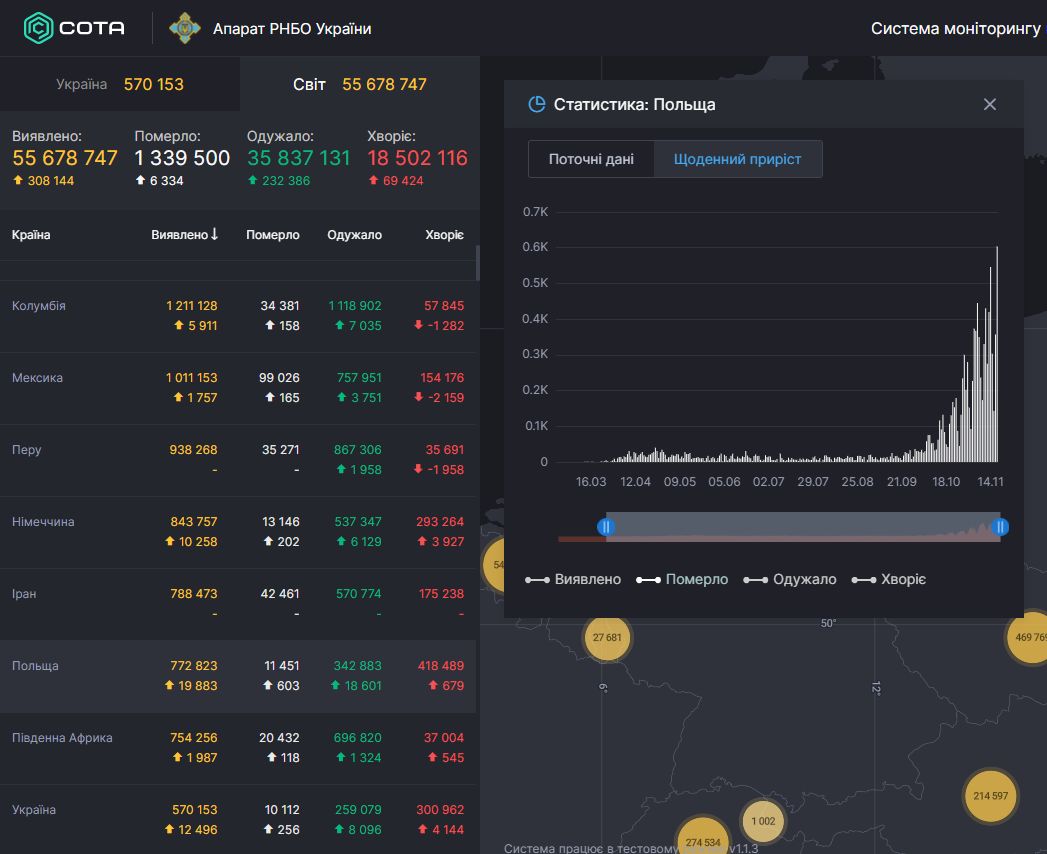Image resolution: width=1047 pixels, height=854 pixels.
Task: Close the Статистика: Польща panel
Action: coord(990,104)
